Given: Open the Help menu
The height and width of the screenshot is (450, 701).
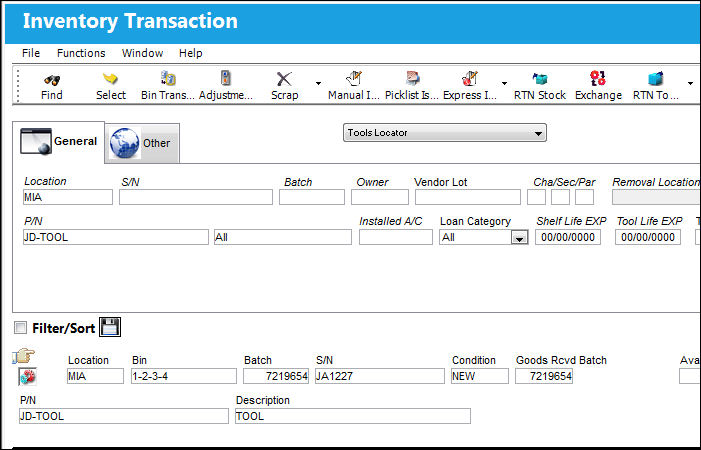Looking at the screenshot, I should (x=190, y=53).
